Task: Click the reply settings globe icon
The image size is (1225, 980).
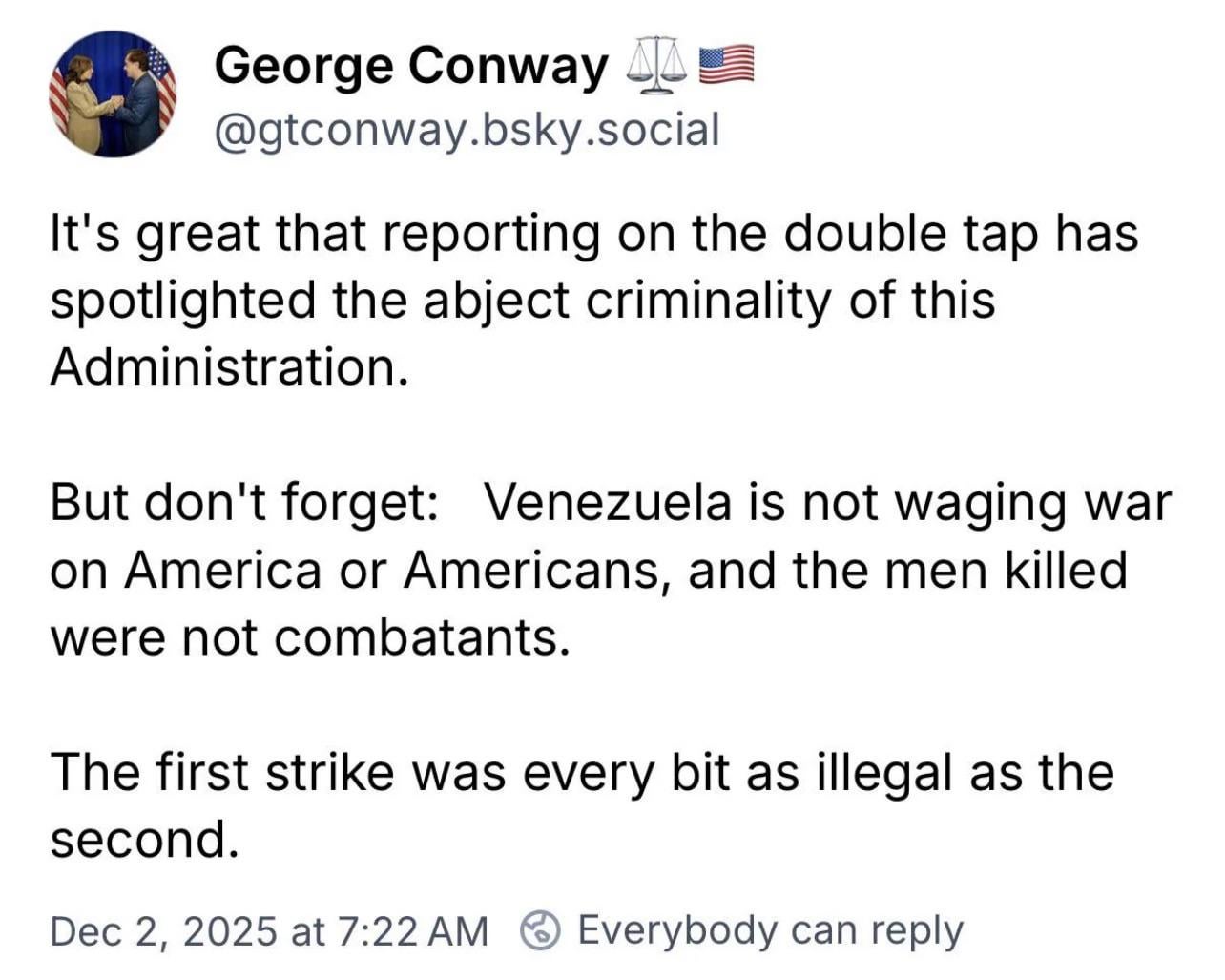Action: coord(540,929)
